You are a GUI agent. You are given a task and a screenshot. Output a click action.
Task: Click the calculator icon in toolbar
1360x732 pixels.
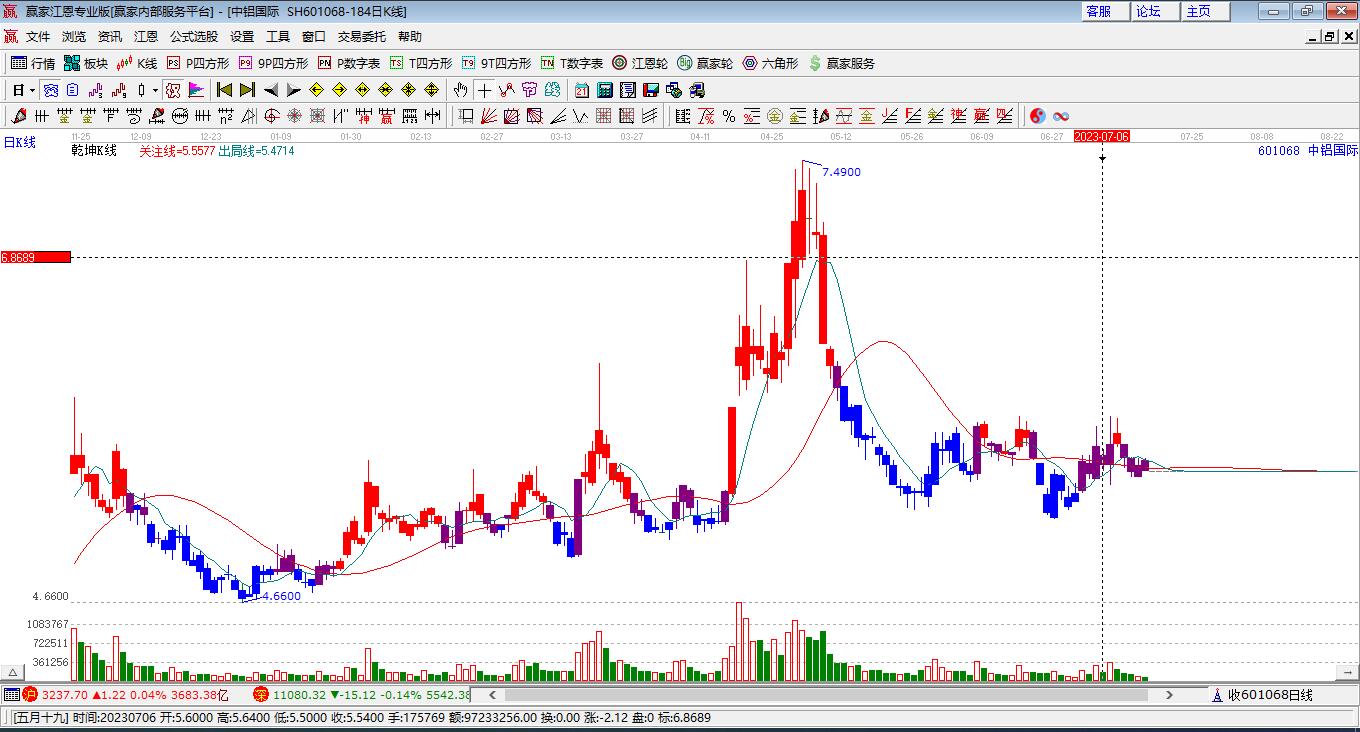pyautogui.click(x=604, y=90)
